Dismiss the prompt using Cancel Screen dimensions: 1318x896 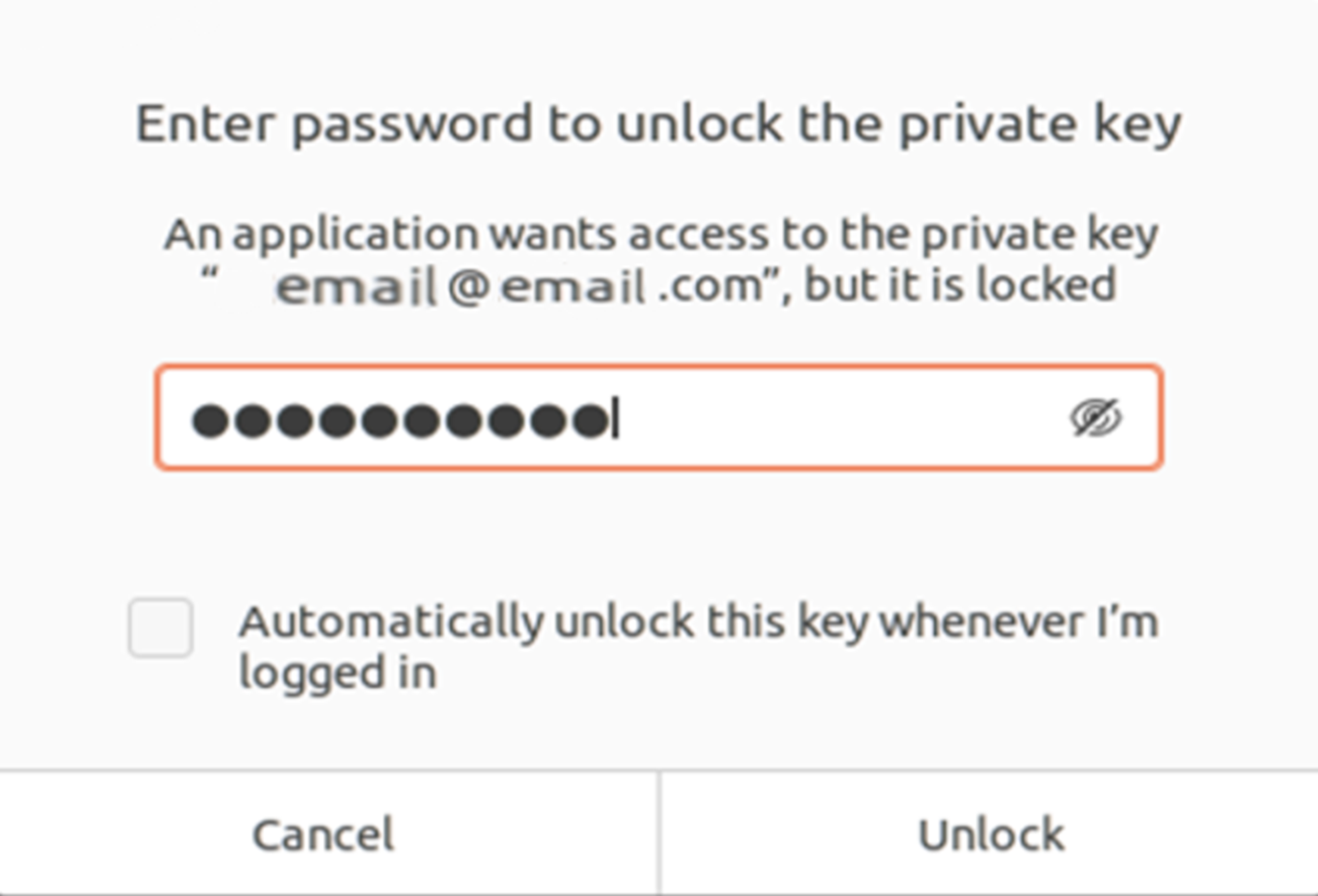point(324,834)
